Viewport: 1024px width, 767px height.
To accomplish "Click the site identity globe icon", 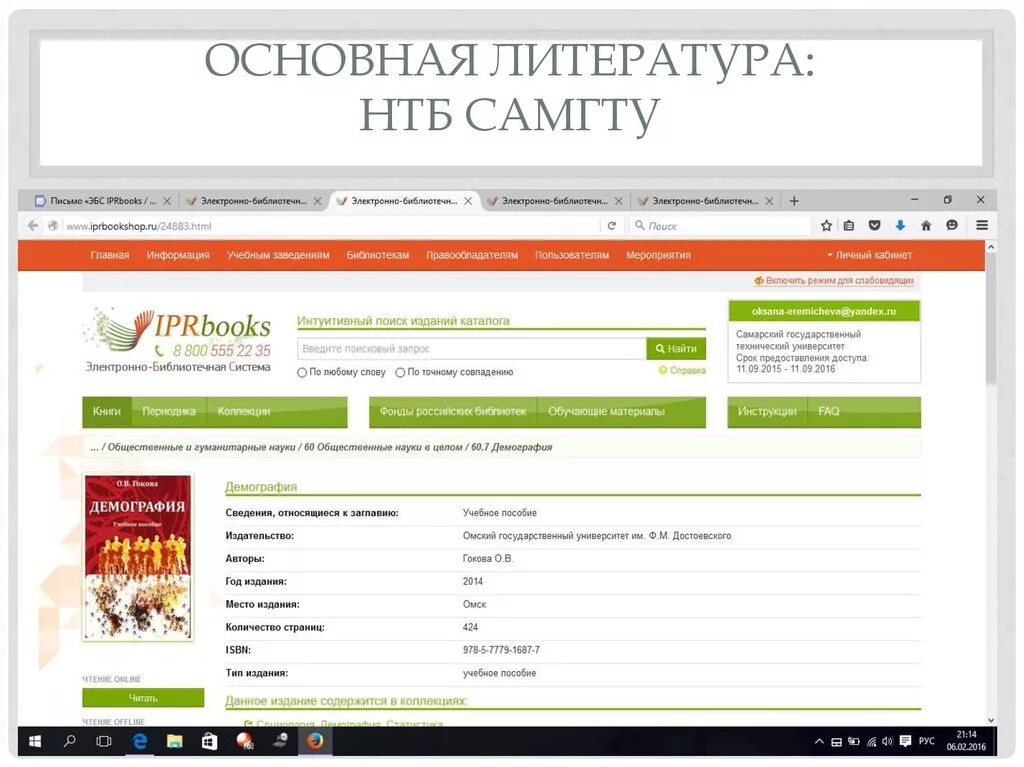I will [53, 225].
